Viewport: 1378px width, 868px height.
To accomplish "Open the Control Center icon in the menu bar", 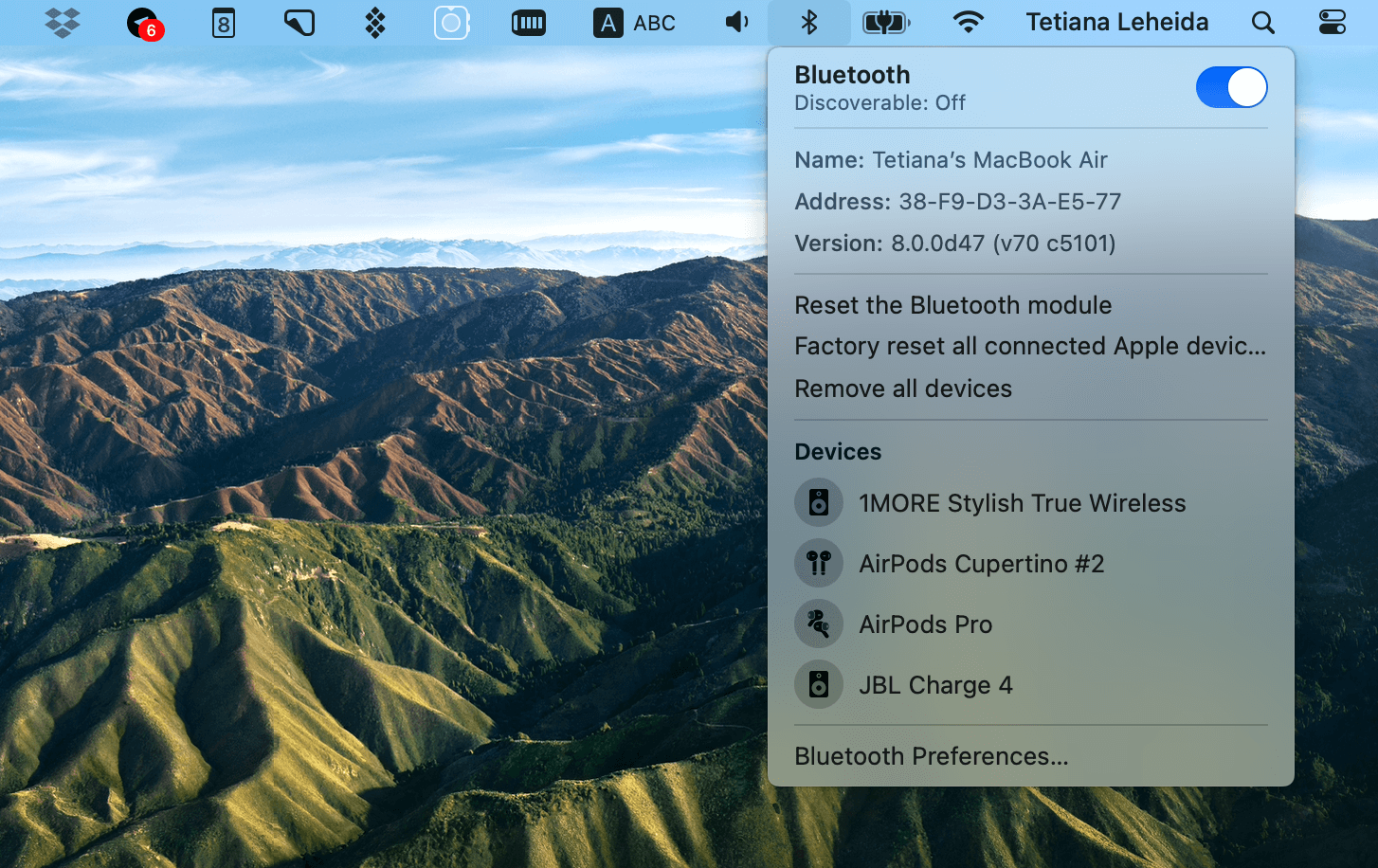I will [x=1332, y=22].
